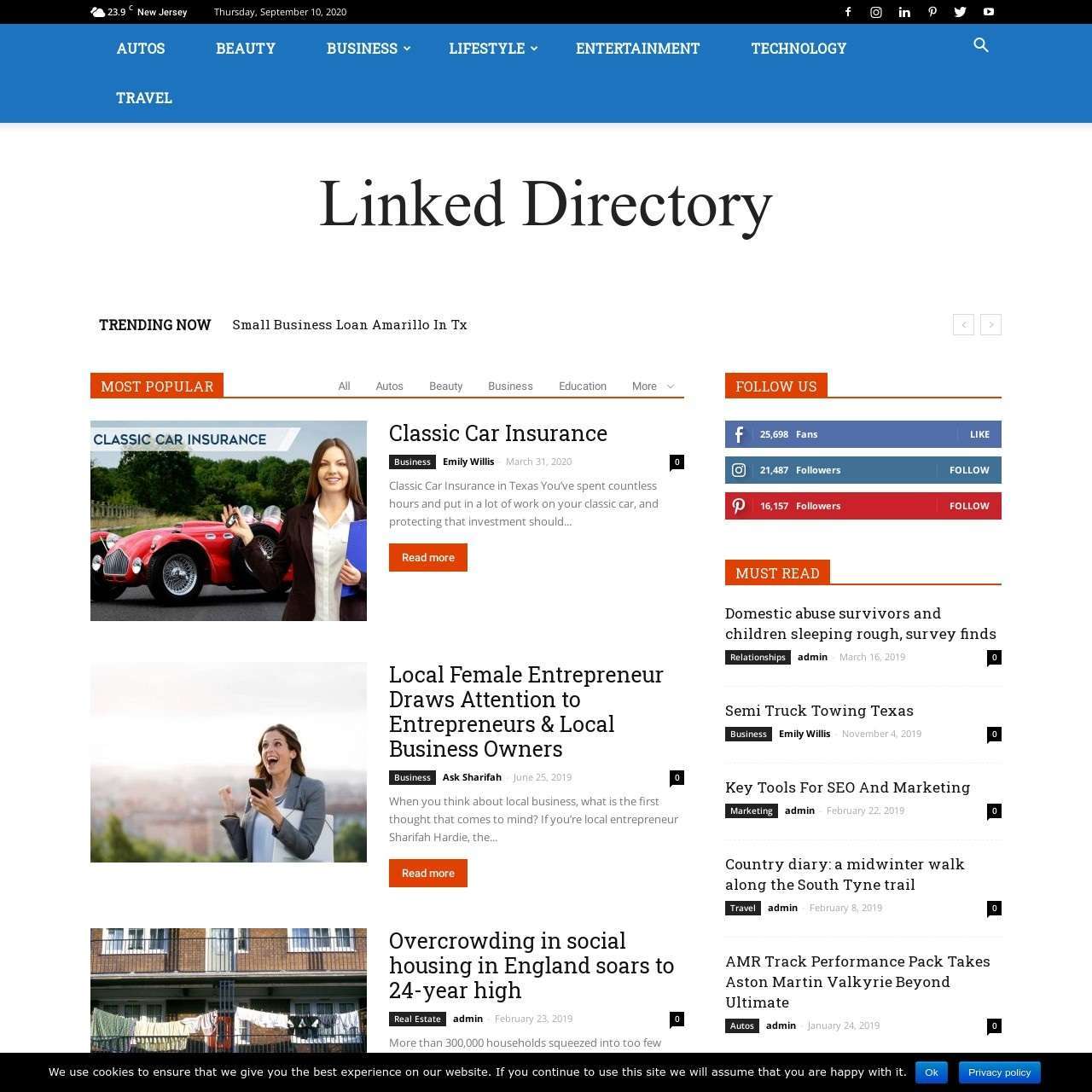Go to next trending item arrow
Viewport: 1092px width, 1092px height.
tap(990, 324)
